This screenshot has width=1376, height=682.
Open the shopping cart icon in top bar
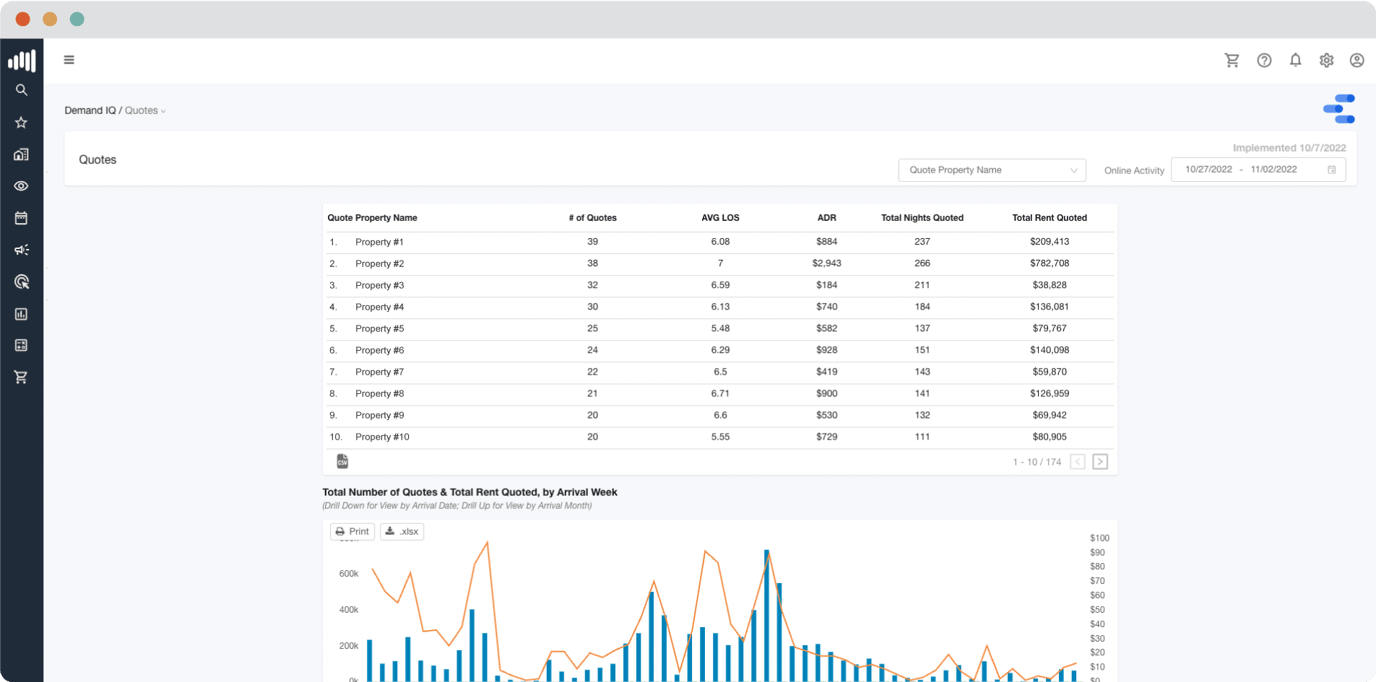tap(1232, 60)
